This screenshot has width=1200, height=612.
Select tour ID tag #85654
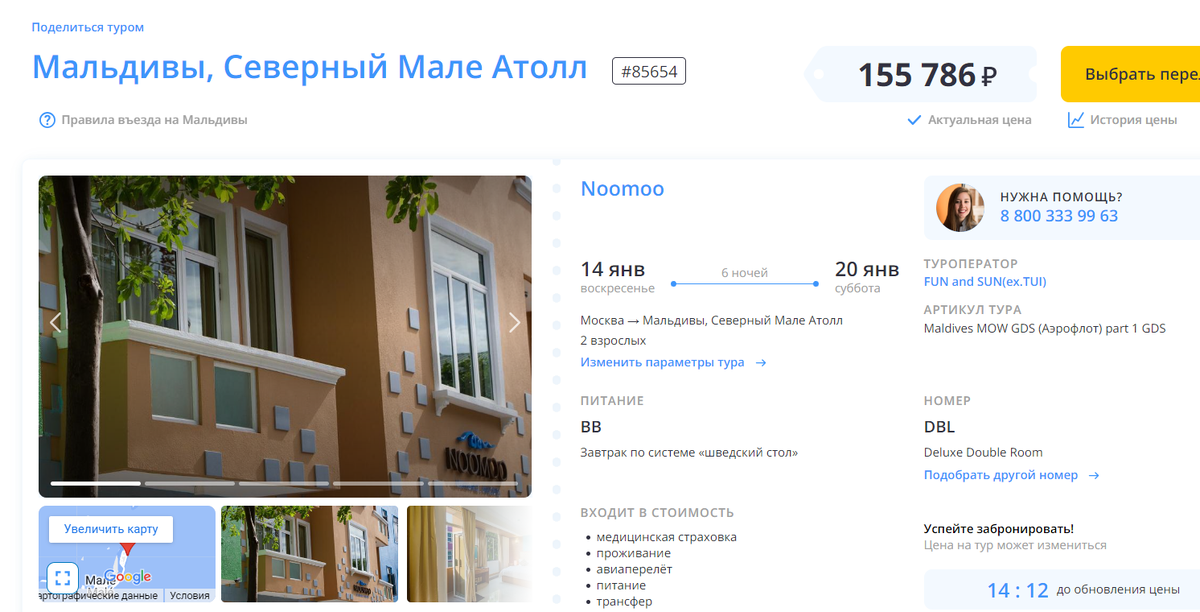[649, 71]
